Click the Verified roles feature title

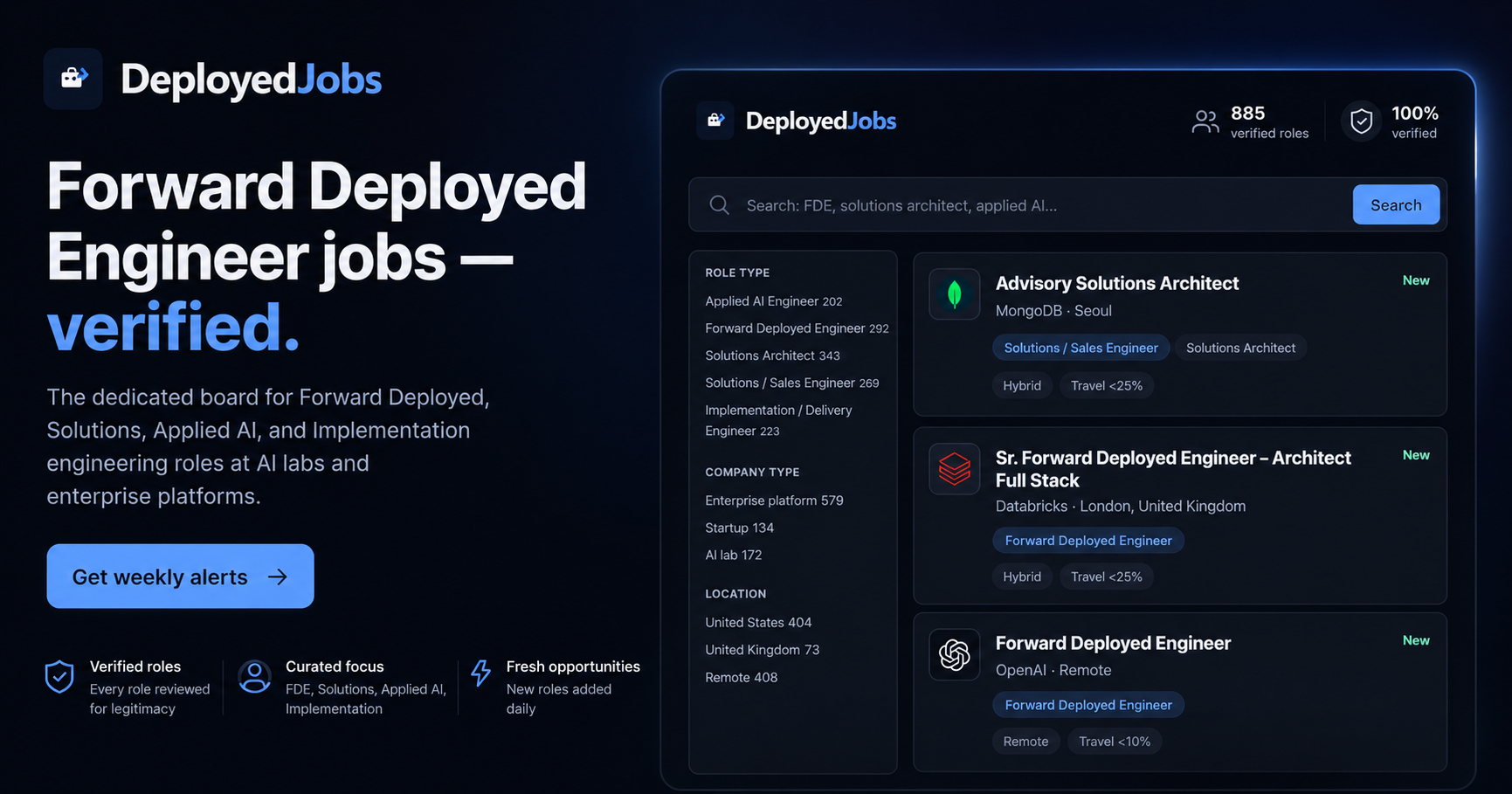pyautogui.click(x=135, y=666)
